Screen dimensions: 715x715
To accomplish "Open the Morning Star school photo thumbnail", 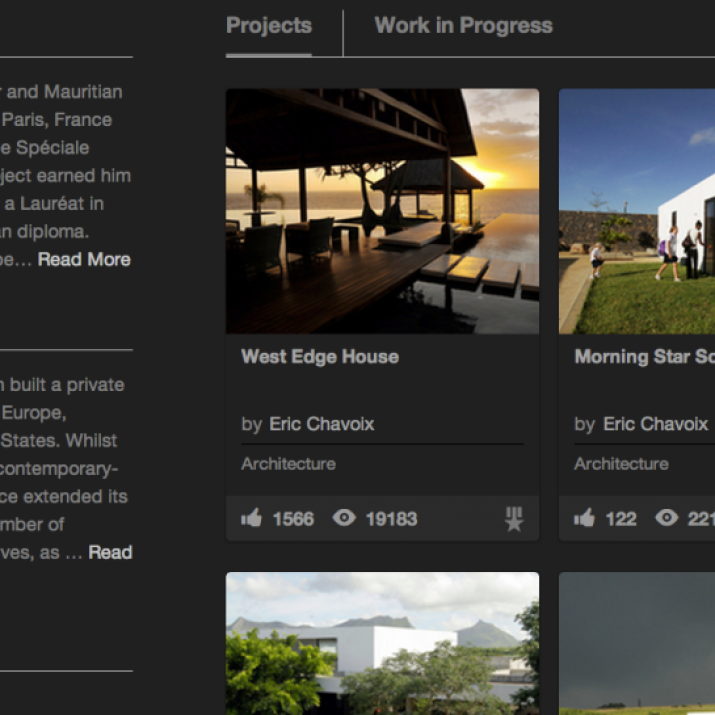I will (x=637, y=211).
